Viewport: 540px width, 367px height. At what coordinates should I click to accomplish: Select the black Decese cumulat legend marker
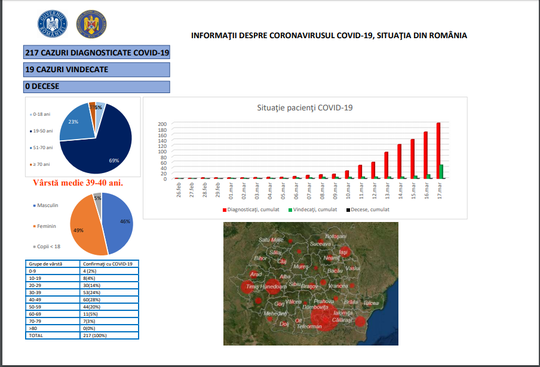click(x=348, y=210)
